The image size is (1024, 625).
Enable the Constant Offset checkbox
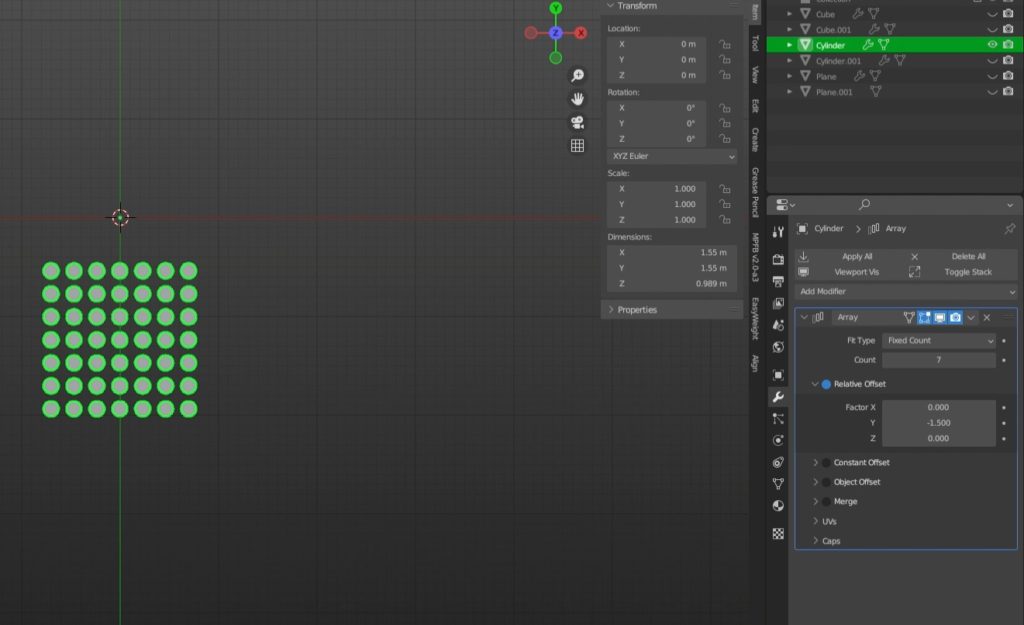pyautogui.click(x=826, y=463)
